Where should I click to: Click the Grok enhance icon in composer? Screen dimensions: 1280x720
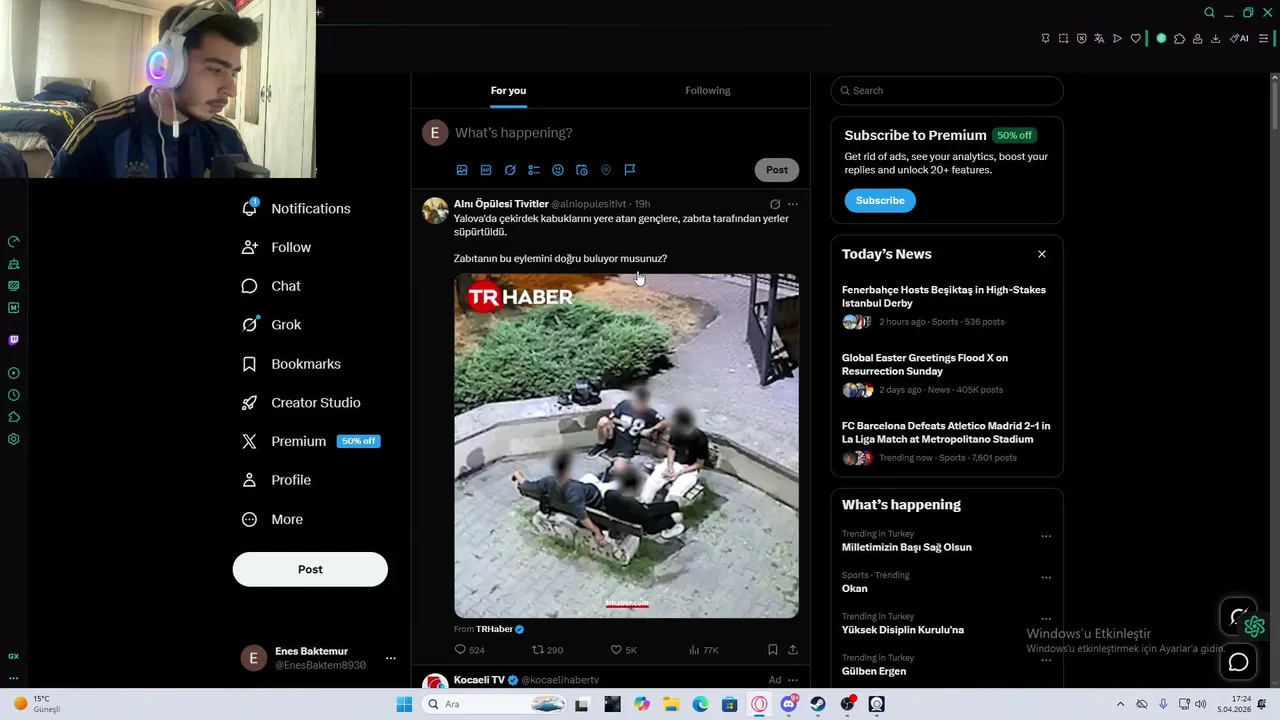click(510, 170)
